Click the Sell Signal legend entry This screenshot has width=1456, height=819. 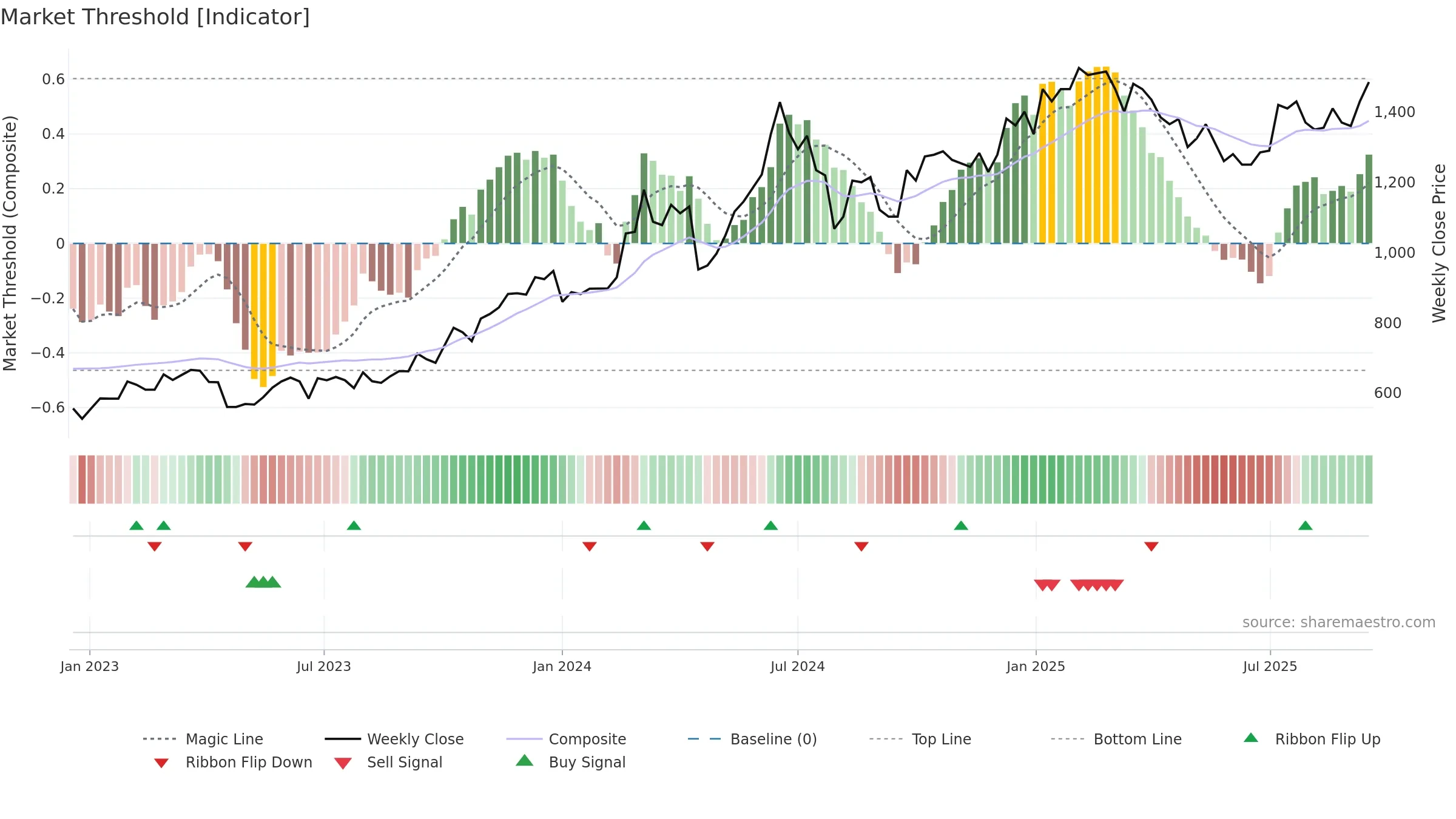click(388, 762)
